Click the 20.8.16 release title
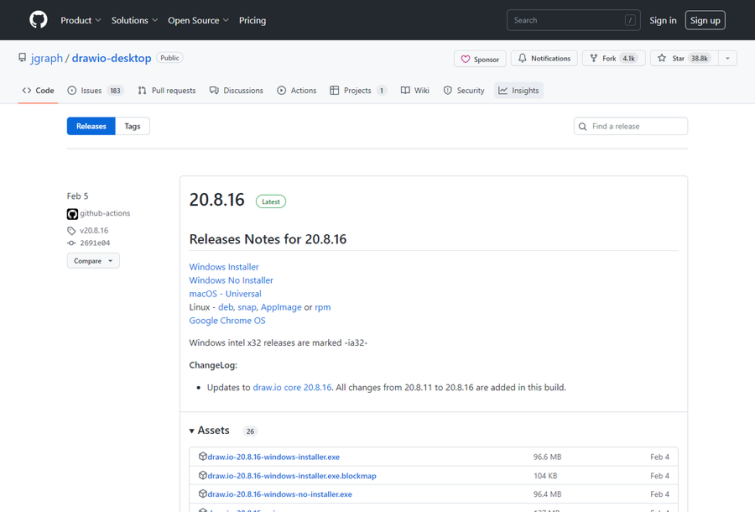This screenshot has width=755, height=512. [217, 200]
